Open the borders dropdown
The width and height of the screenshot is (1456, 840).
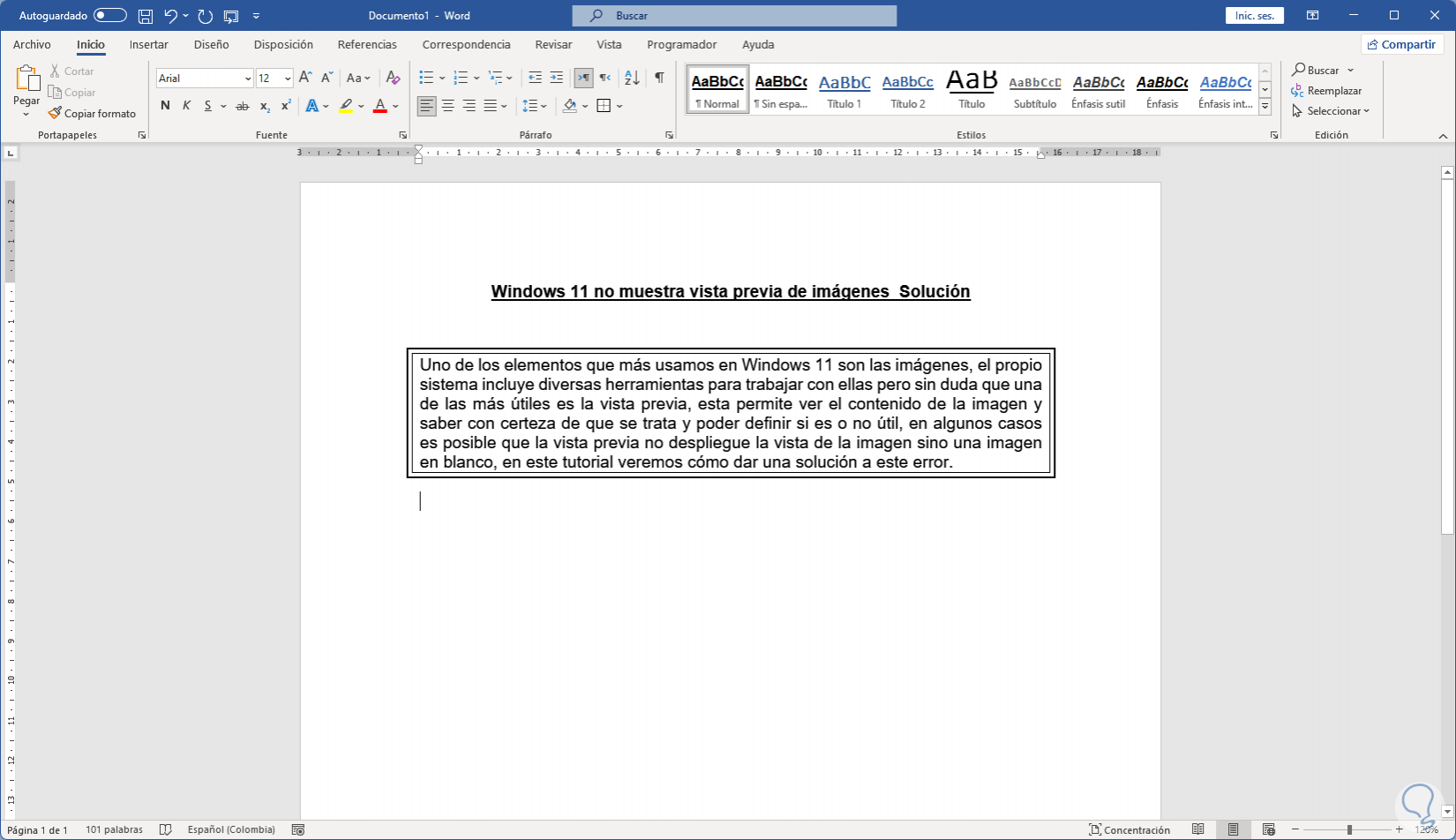click(x=619, y=106)
